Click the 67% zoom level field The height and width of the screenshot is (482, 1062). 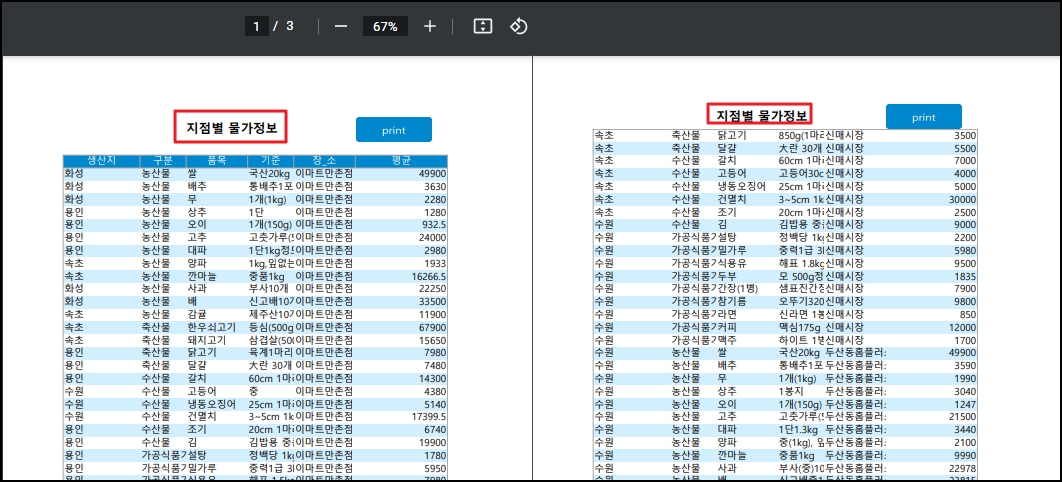[x=385, y=26]
